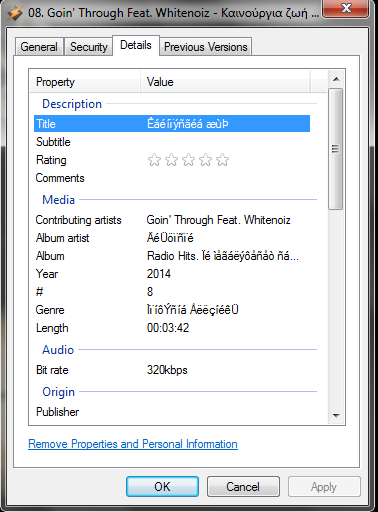
Task: Close the properties dialog window
Action: [346, 8]
